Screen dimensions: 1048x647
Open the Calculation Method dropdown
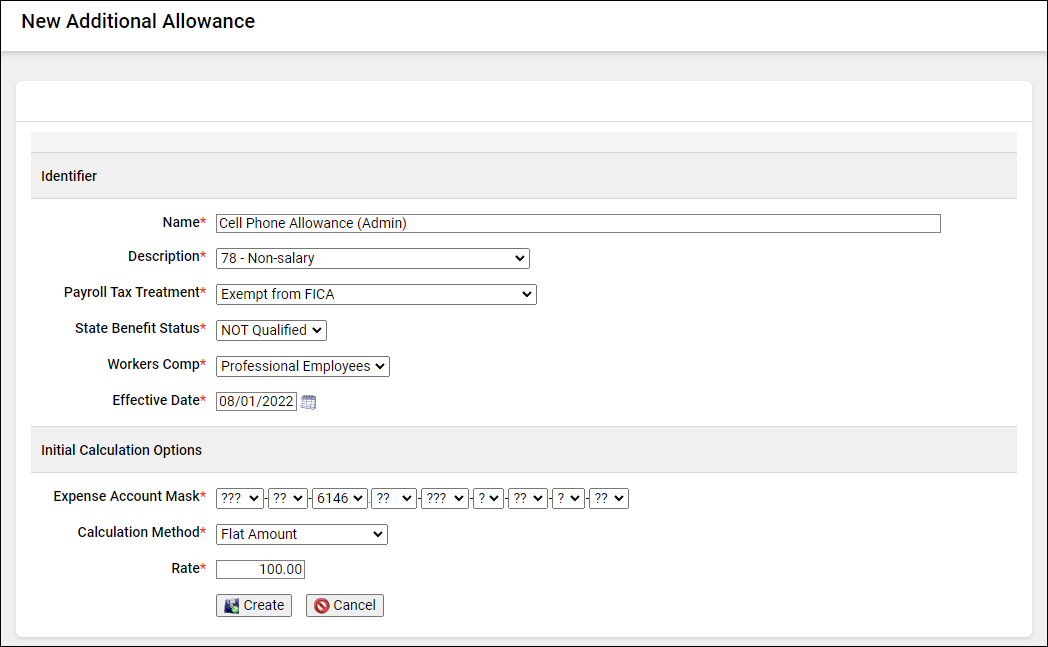(x=301, y=534)
